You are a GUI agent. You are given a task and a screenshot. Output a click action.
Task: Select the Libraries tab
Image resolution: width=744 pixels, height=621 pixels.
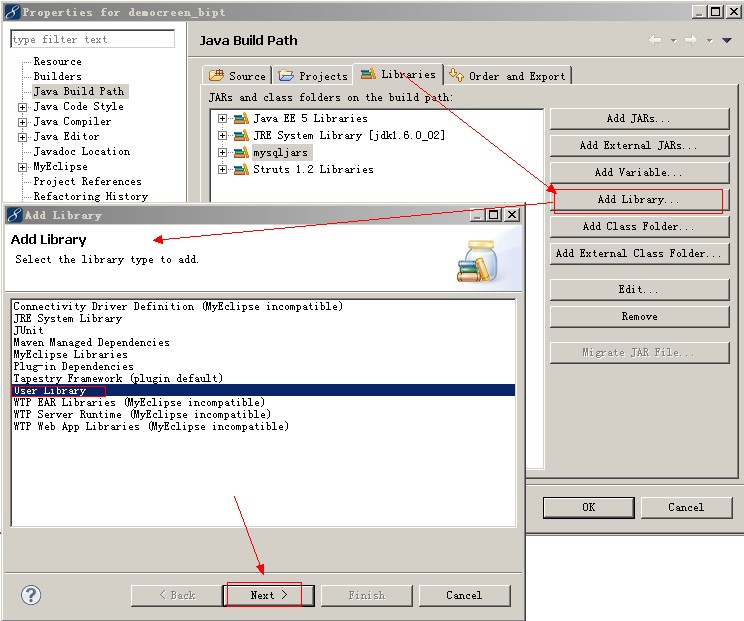[x=398, y=74]
